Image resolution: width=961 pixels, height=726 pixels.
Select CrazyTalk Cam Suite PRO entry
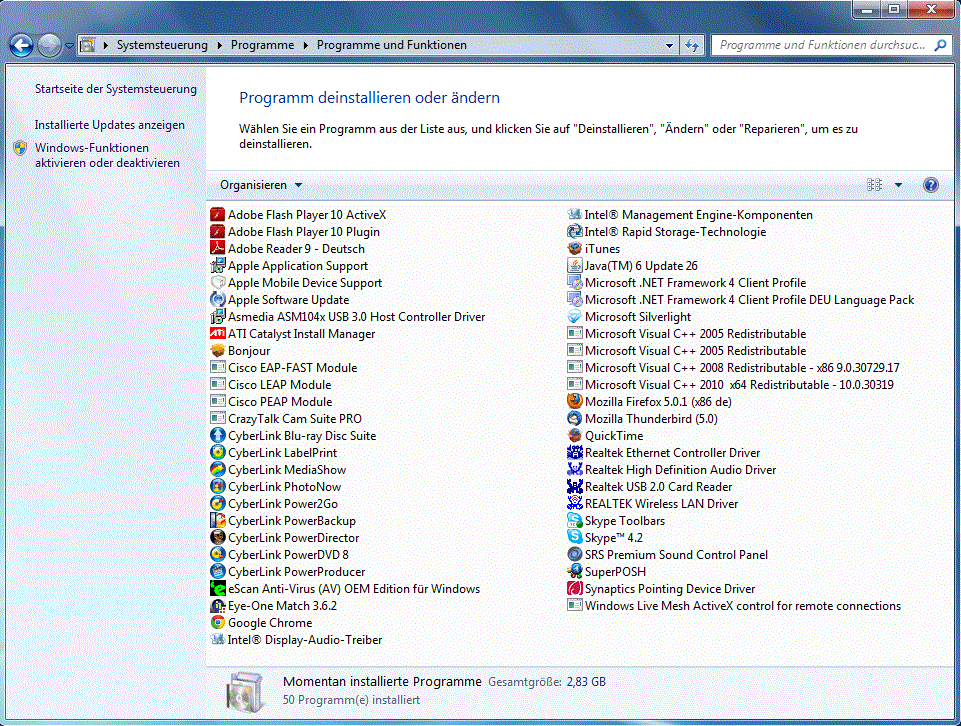tap(286, 418)
